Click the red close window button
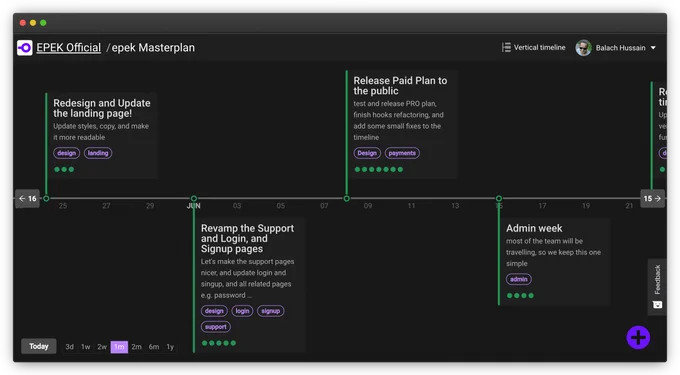The image size is (680, 375). coord(23,23)
